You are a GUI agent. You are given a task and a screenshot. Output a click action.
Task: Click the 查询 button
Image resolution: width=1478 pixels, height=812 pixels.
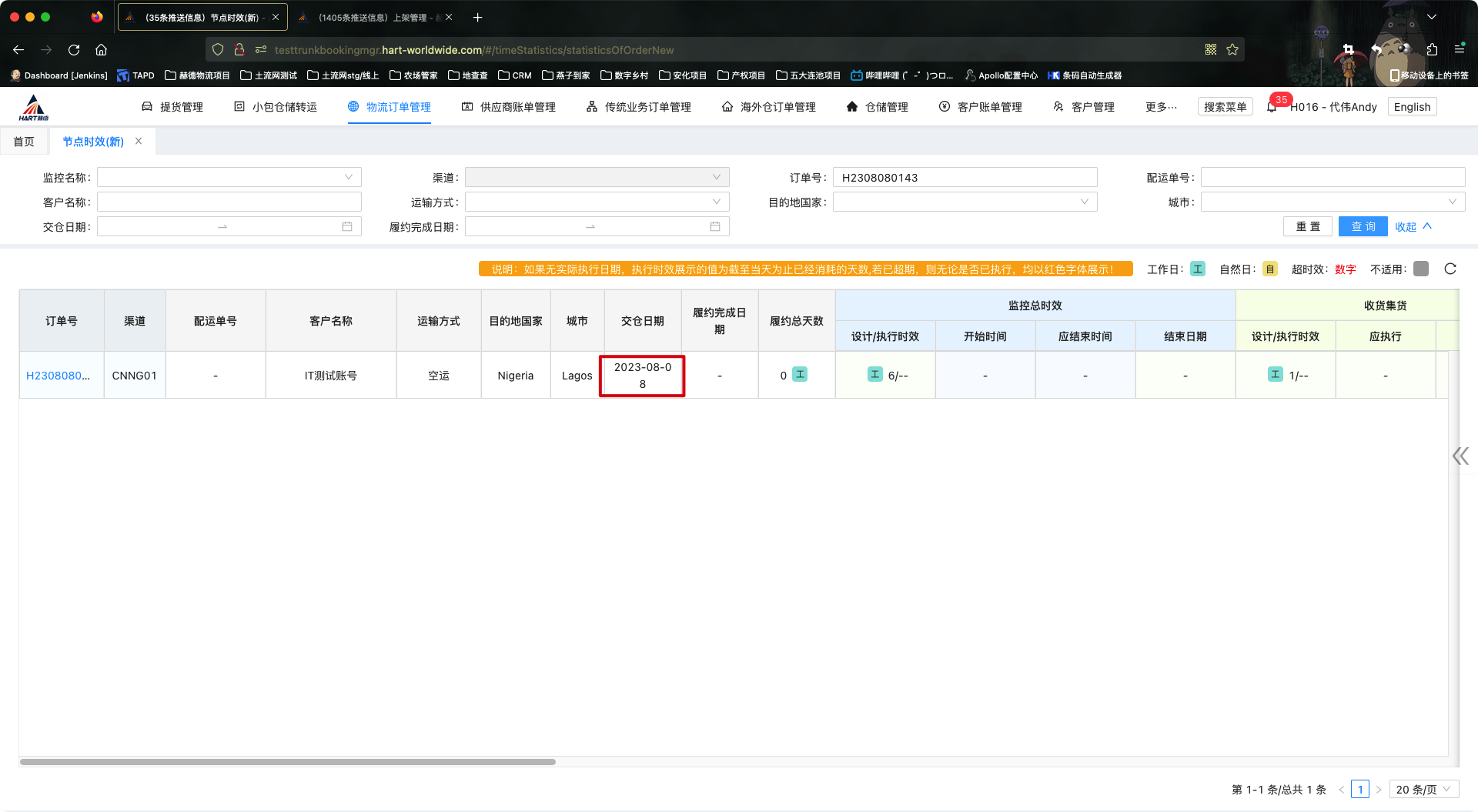[1363, 226]
